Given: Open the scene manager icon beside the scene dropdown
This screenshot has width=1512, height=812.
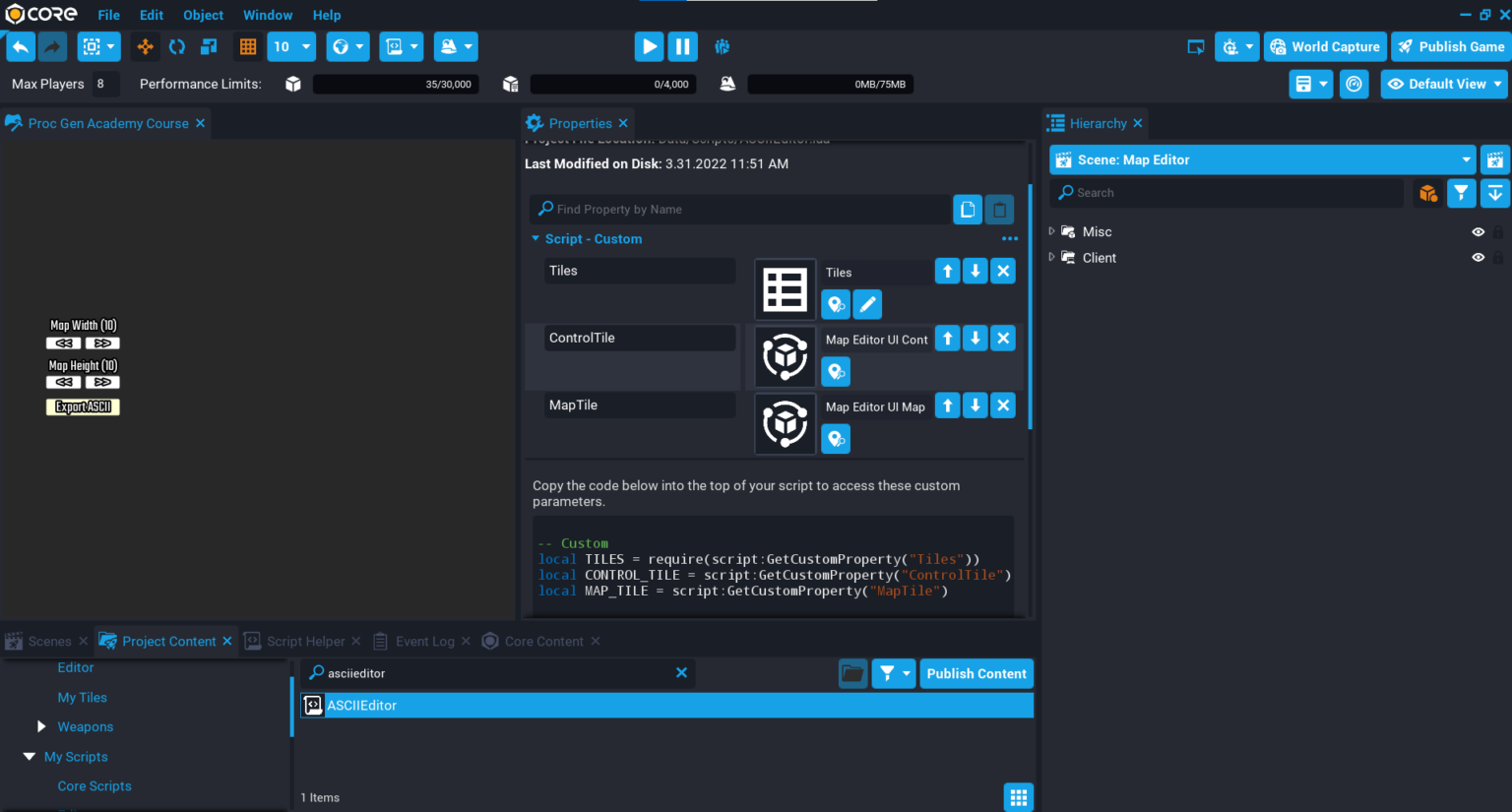Looking at the screenshot, I should tap(1494, 159).
